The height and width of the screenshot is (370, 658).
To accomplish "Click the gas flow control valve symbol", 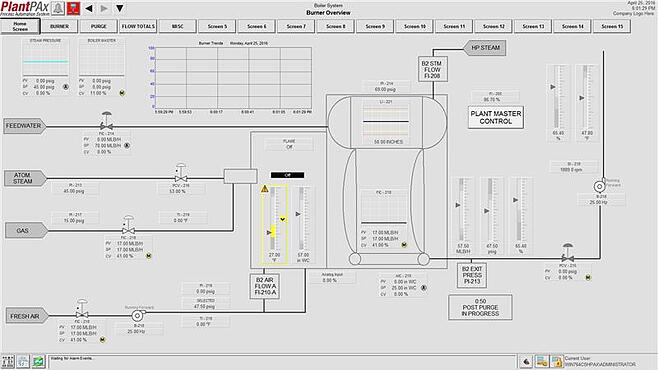I will [128, 225].
